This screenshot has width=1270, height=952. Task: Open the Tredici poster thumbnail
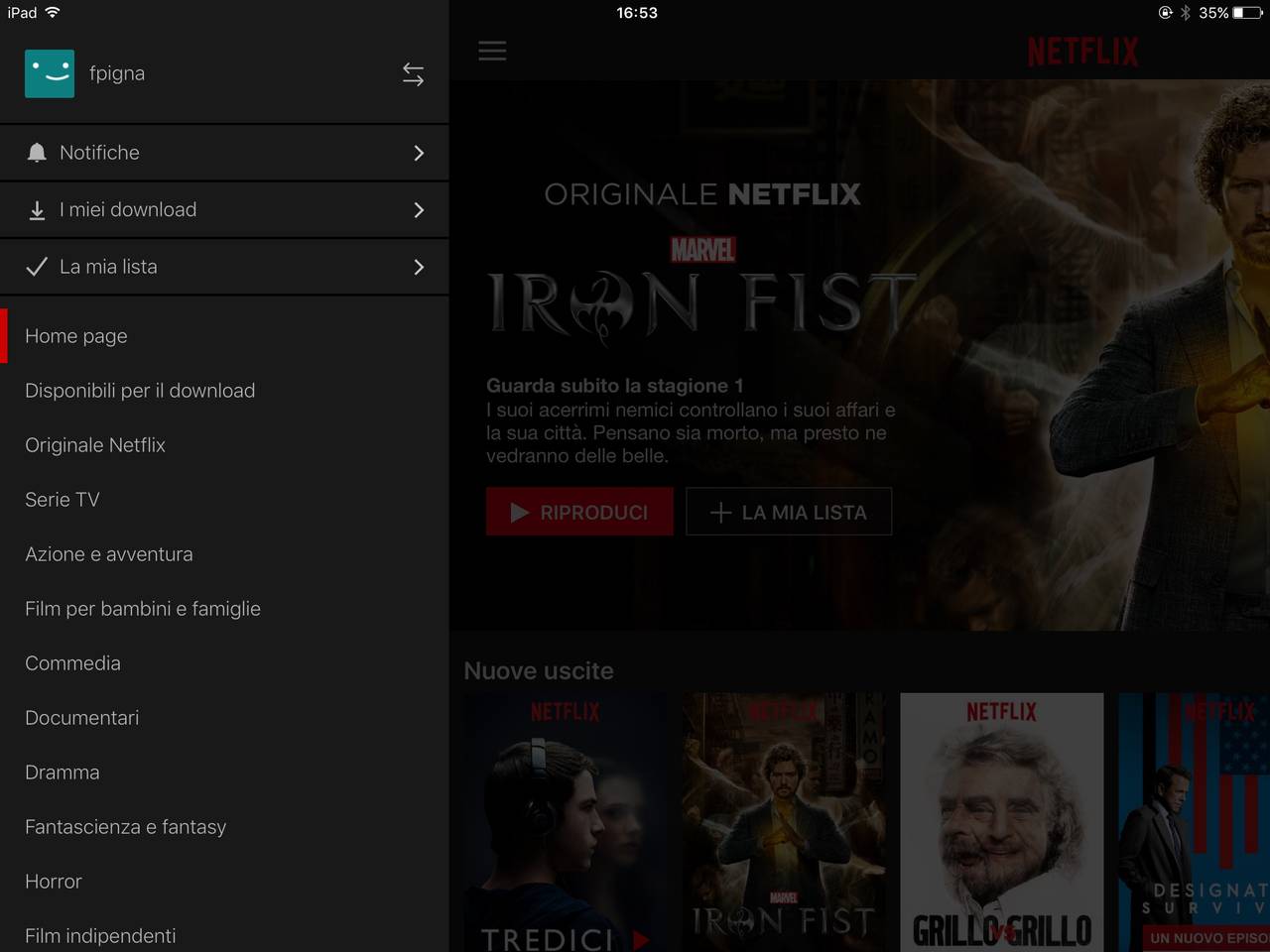[x=566, y=822]
